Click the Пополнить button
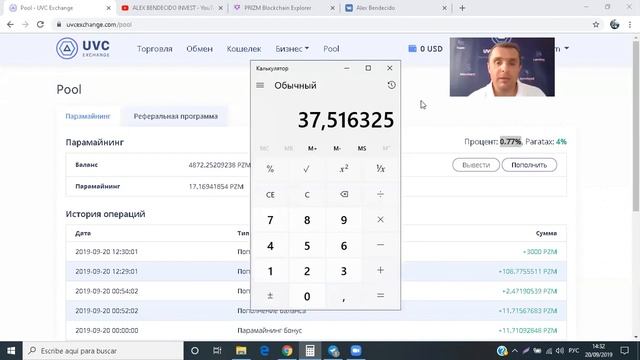 coord(529,165)
